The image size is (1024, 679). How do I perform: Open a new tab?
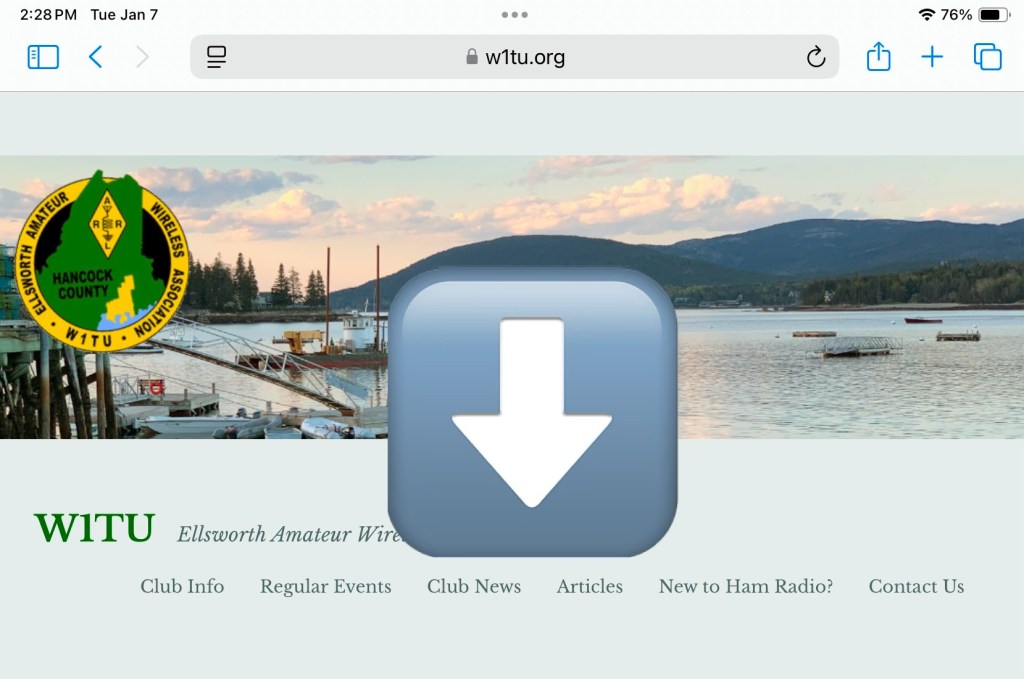point(932,57)
